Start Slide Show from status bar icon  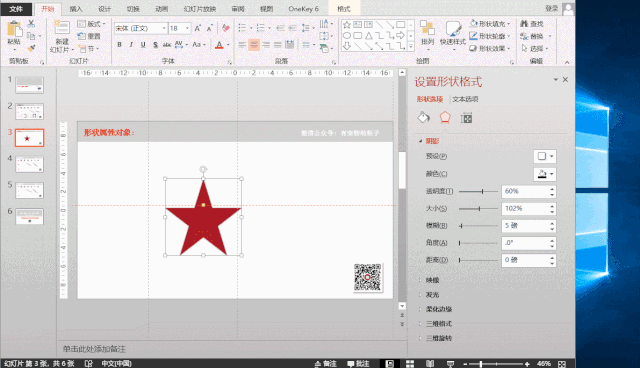click(450, 364)
